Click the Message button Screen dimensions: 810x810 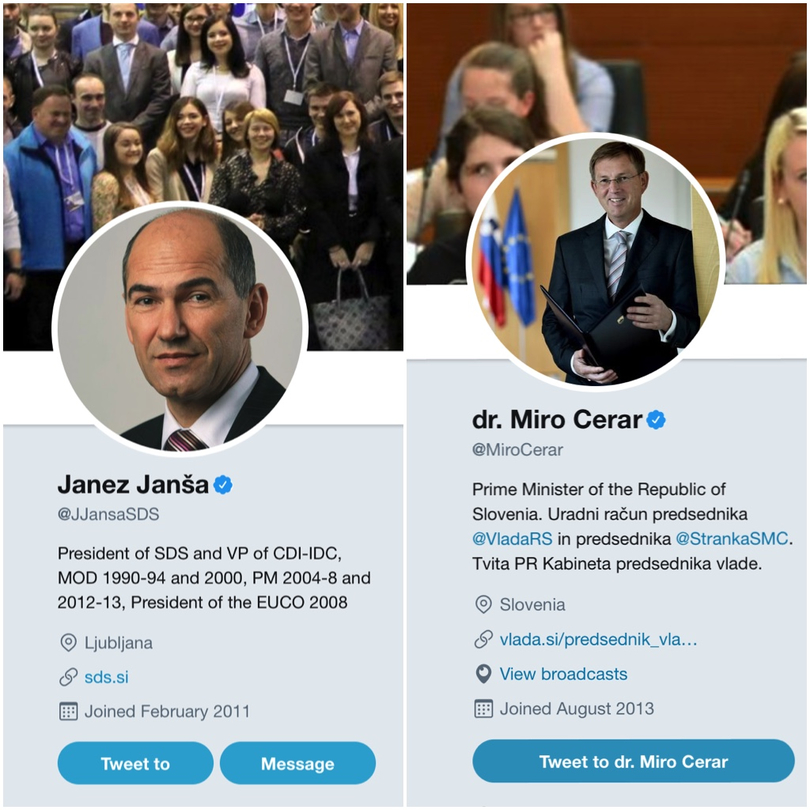tap(298, 763)
